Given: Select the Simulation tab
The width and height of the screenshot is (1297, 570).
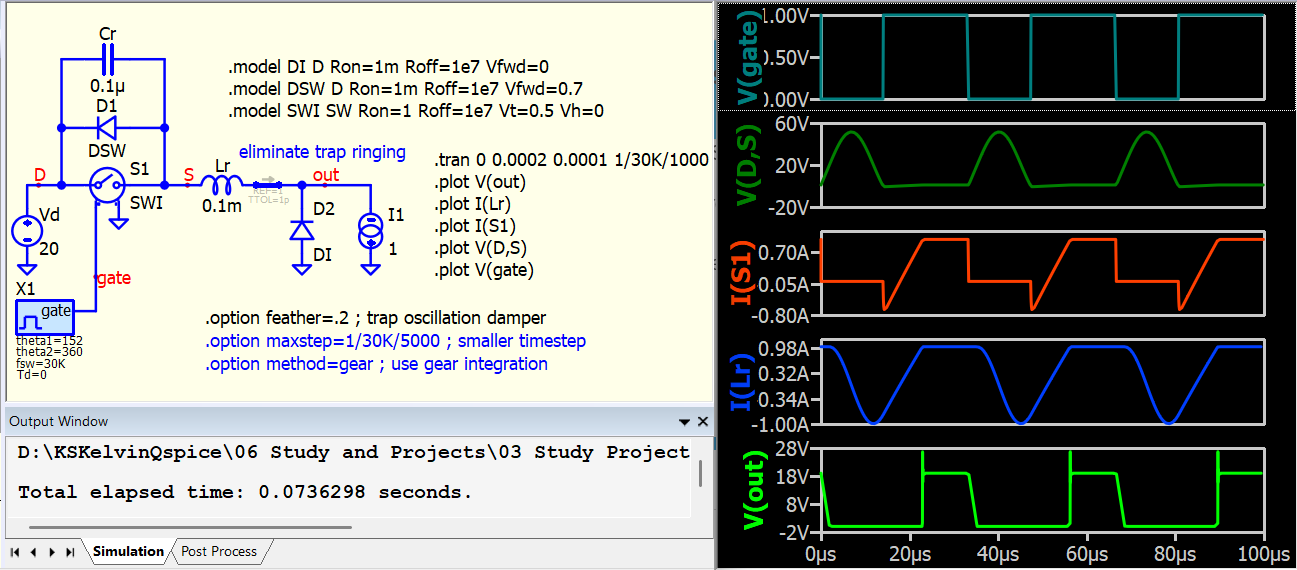Looking at the screenshot, I should pyautogui.click(x=128, y=551).
